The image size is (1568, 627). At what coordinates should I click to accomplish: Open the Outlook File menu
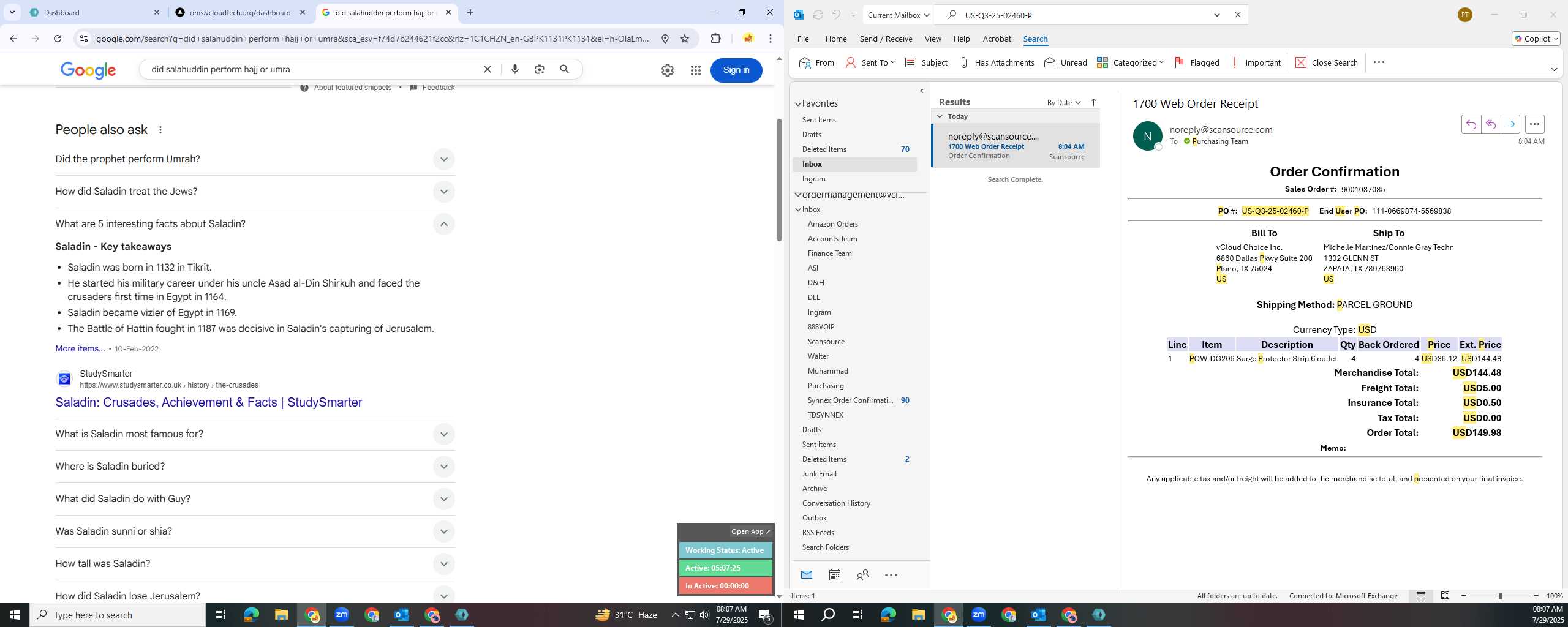pos(802,39)
